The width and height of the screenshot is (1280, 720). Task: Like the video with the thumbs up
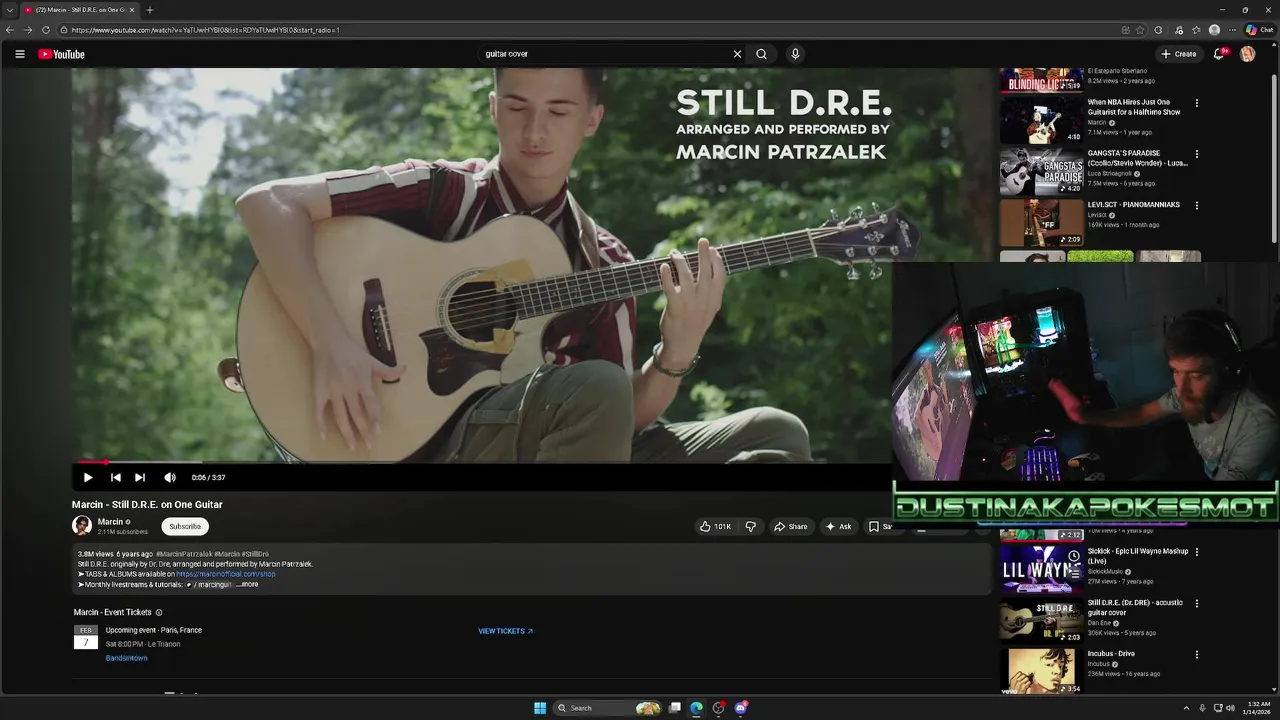pos(715,526)
